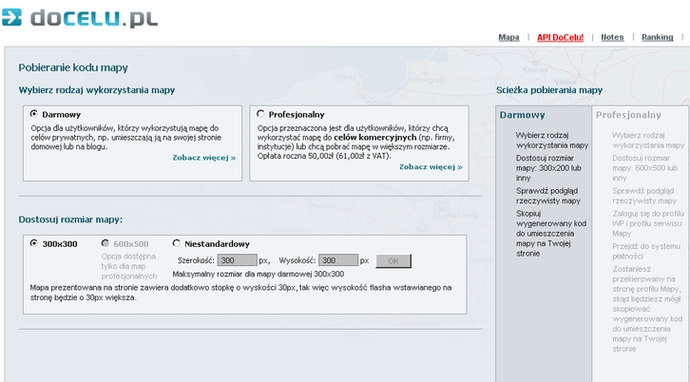Click 'Zaloguj się do profilu WP' step

(647, 223)
